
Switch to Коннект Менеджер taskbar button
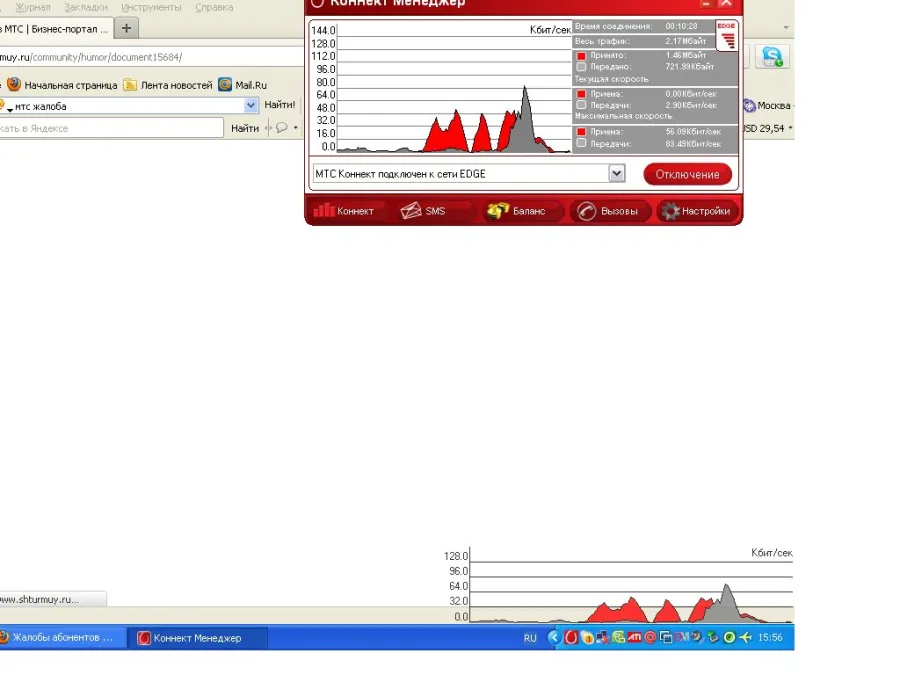click(x=197, y=638)
